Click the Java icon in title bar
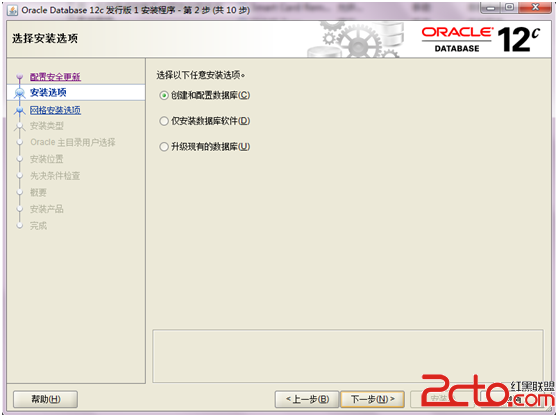Viewport: 558px width, 417px height. click(x=12, y=10)
